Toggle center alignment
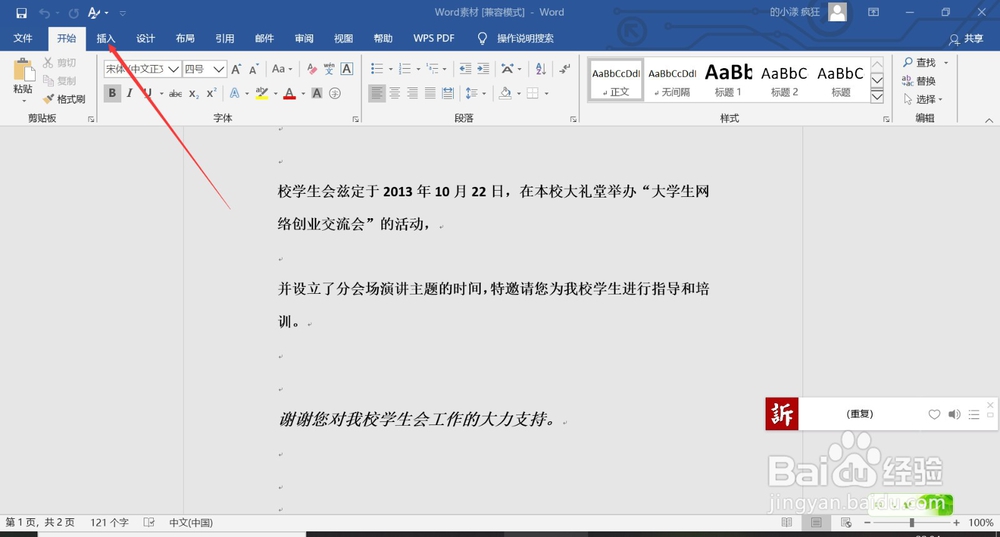Screen dimensions: 1000x537 tap(395, 94)
